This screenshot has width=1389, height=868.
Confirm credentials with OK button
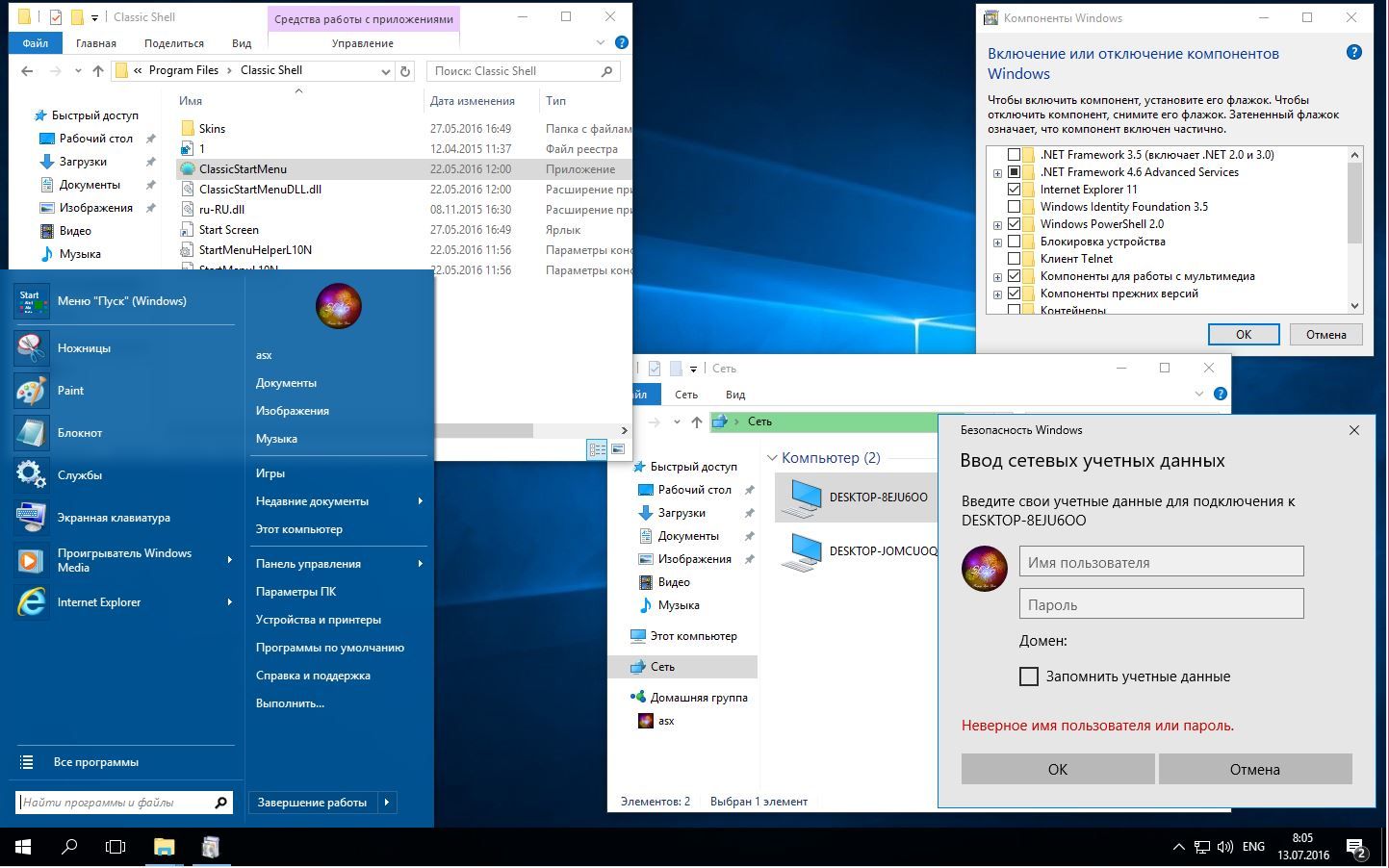coord(1058,769)
